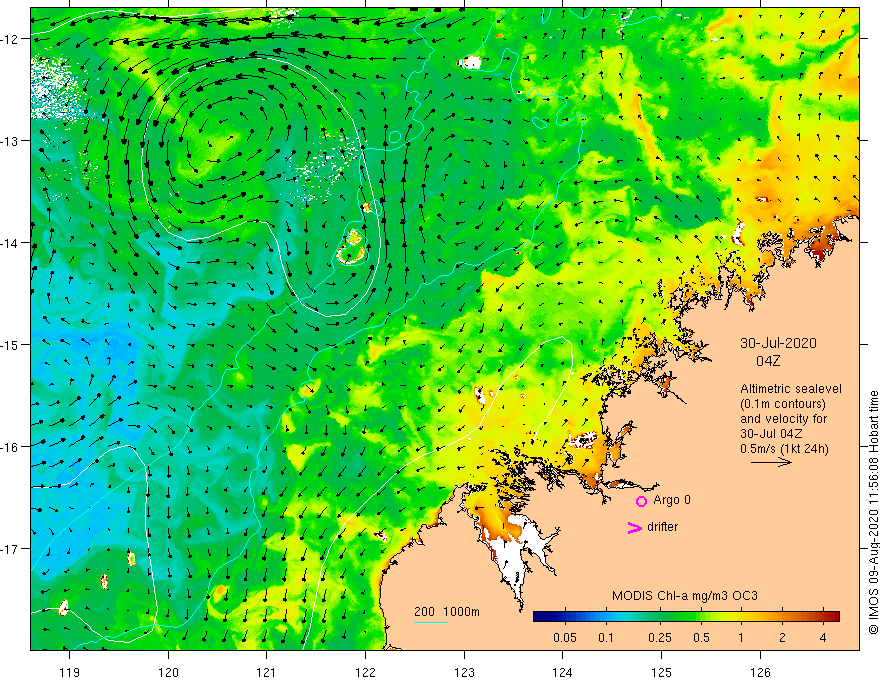This screenshot has width=880, height=680.
Task: Click the 'and velocity for' legend line
Action: point(783,419)
